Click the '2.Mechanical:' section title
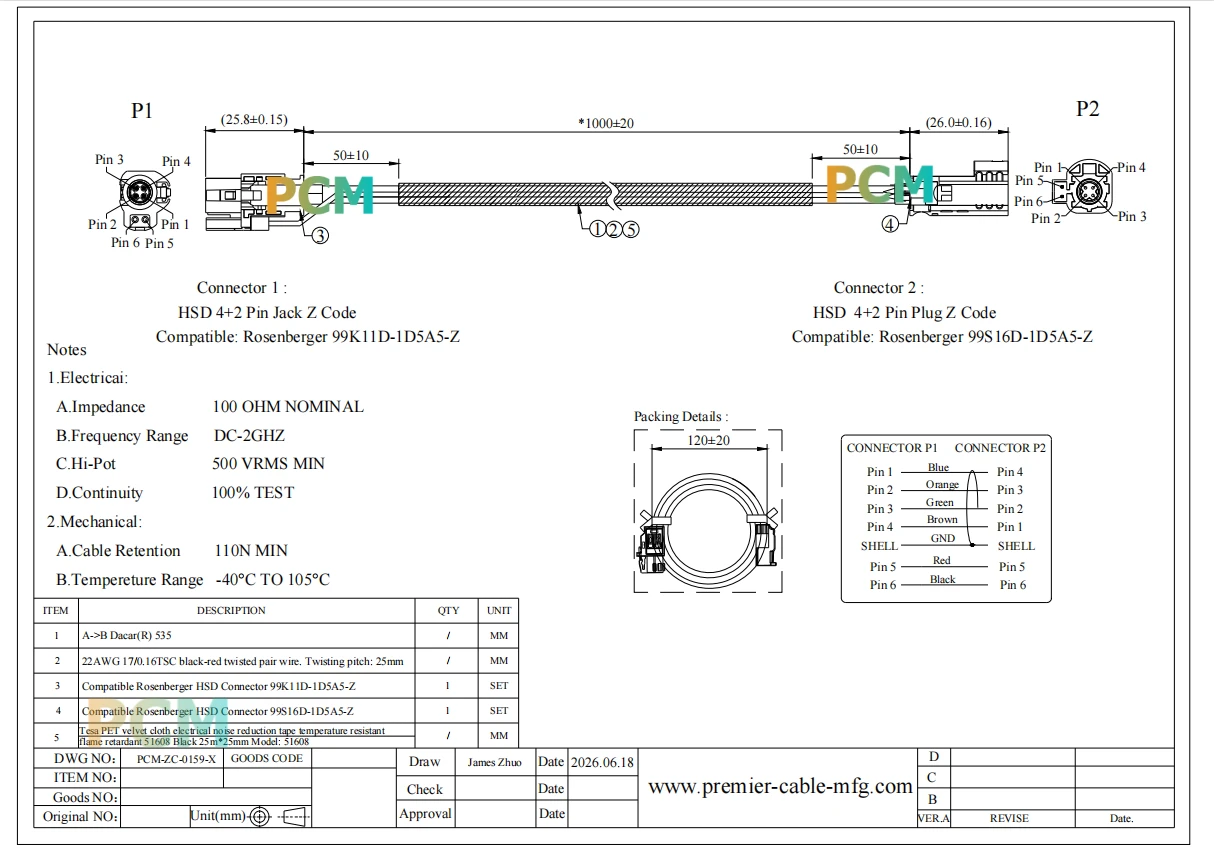Image resolution: width=1214 pixels, height=857 pixels. [95, 522]
